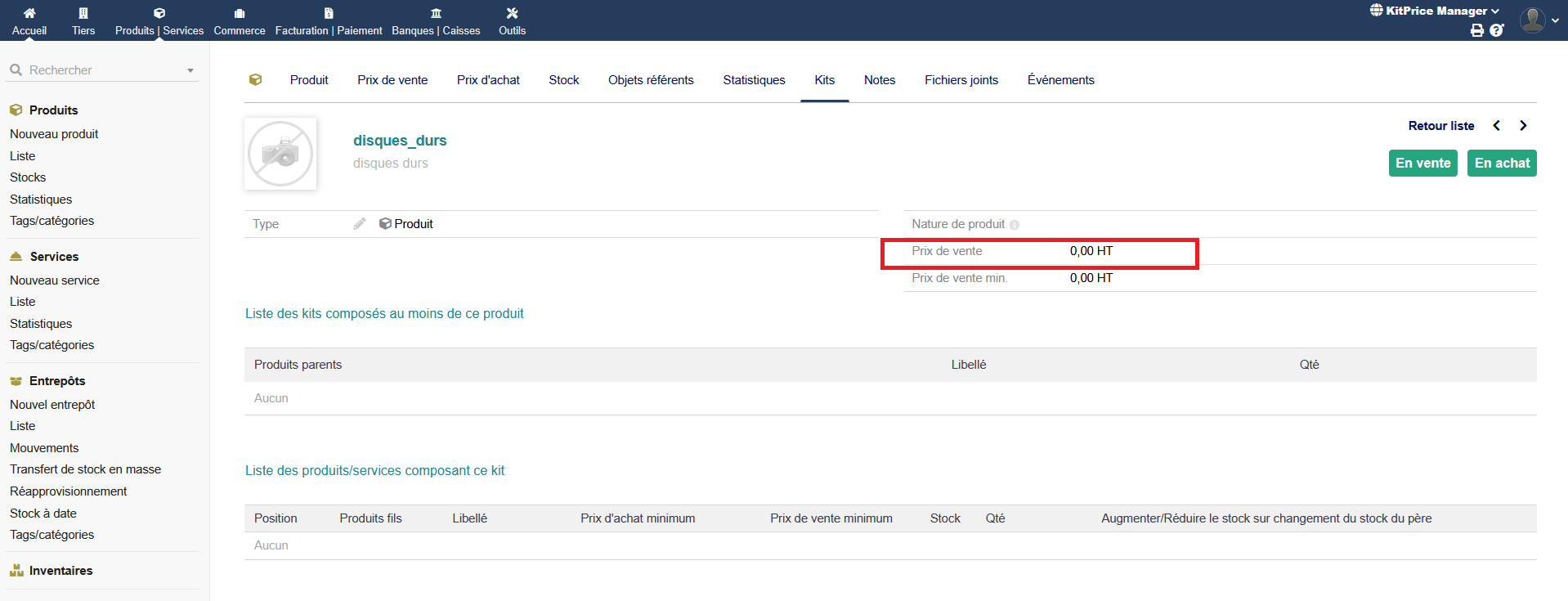
Task: Open Nouveau produit in sidebar
Action: [x=54, y=134]
